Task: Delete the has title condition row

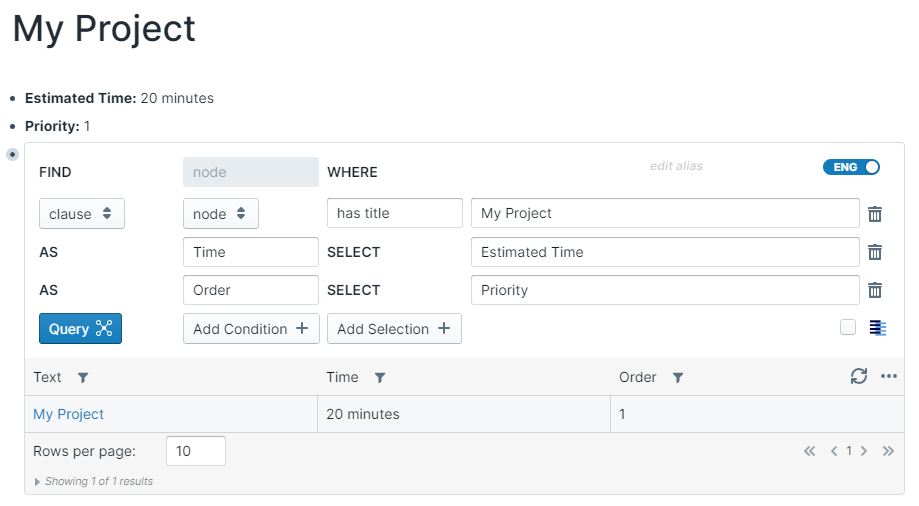Action: [x=875, y=214]
